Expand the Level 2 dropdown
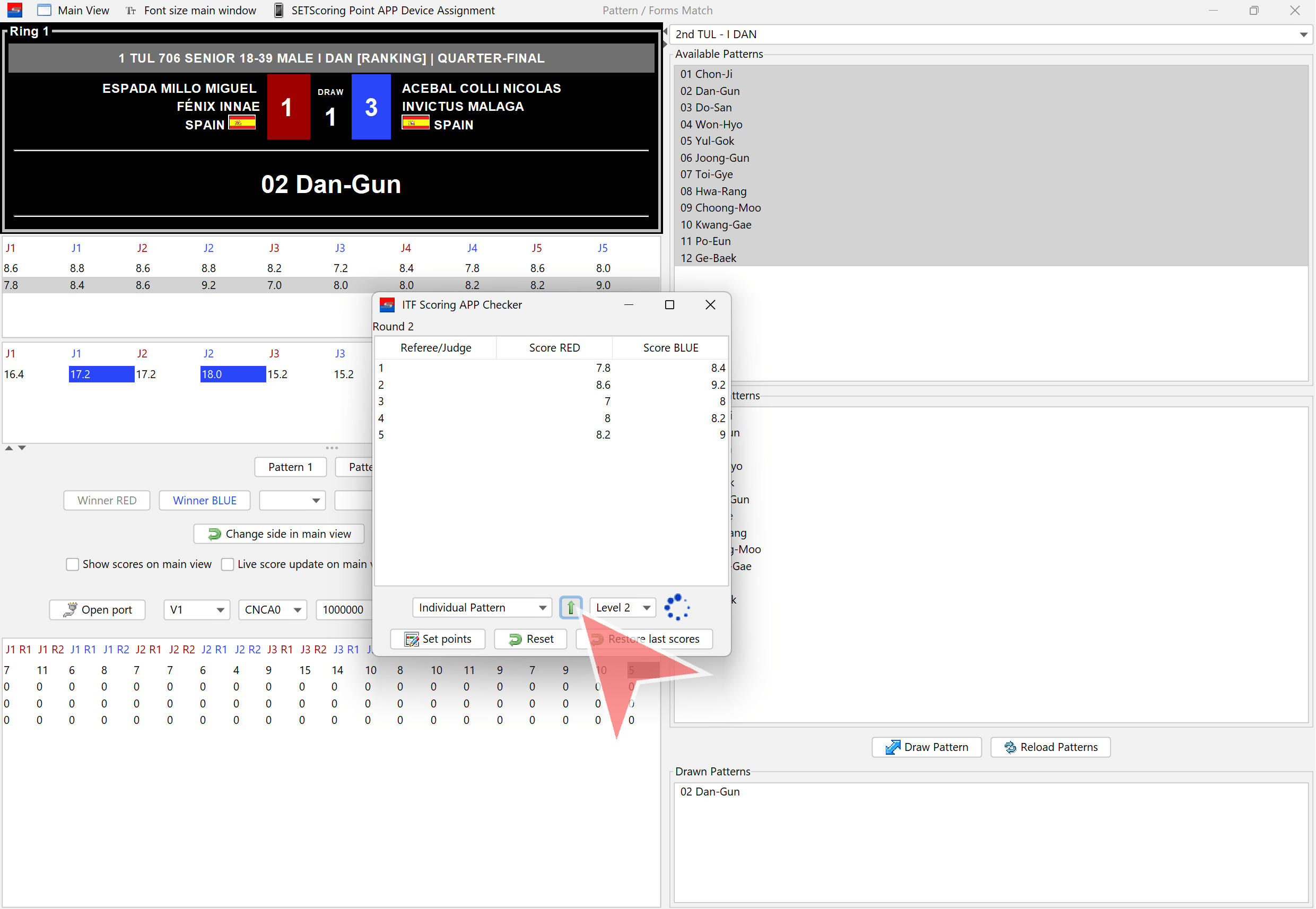Viewport: 1316px width, 909px height. 646,608
